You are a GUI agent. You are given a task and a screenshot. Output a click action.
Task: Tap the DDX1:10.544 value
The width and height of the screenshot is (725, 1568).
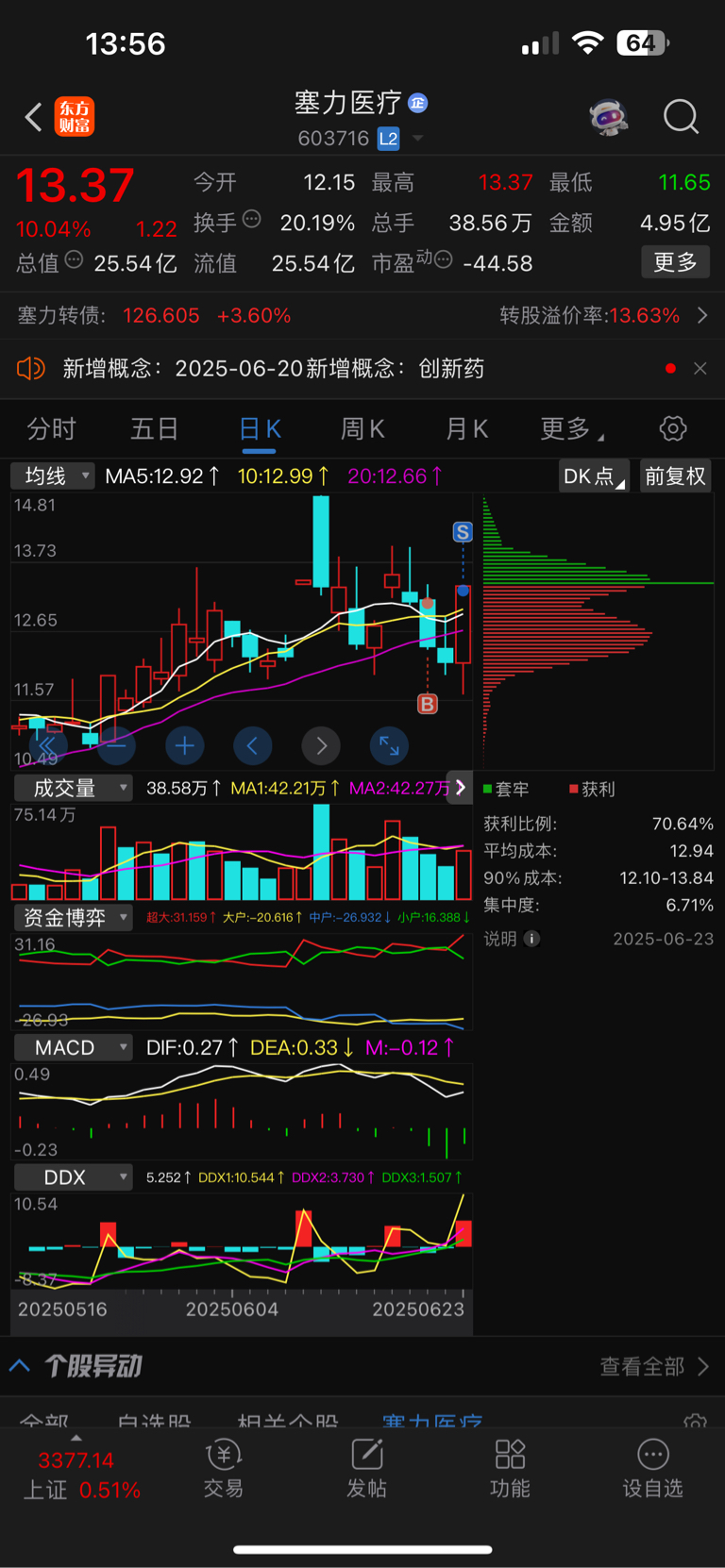point(241,1177)
